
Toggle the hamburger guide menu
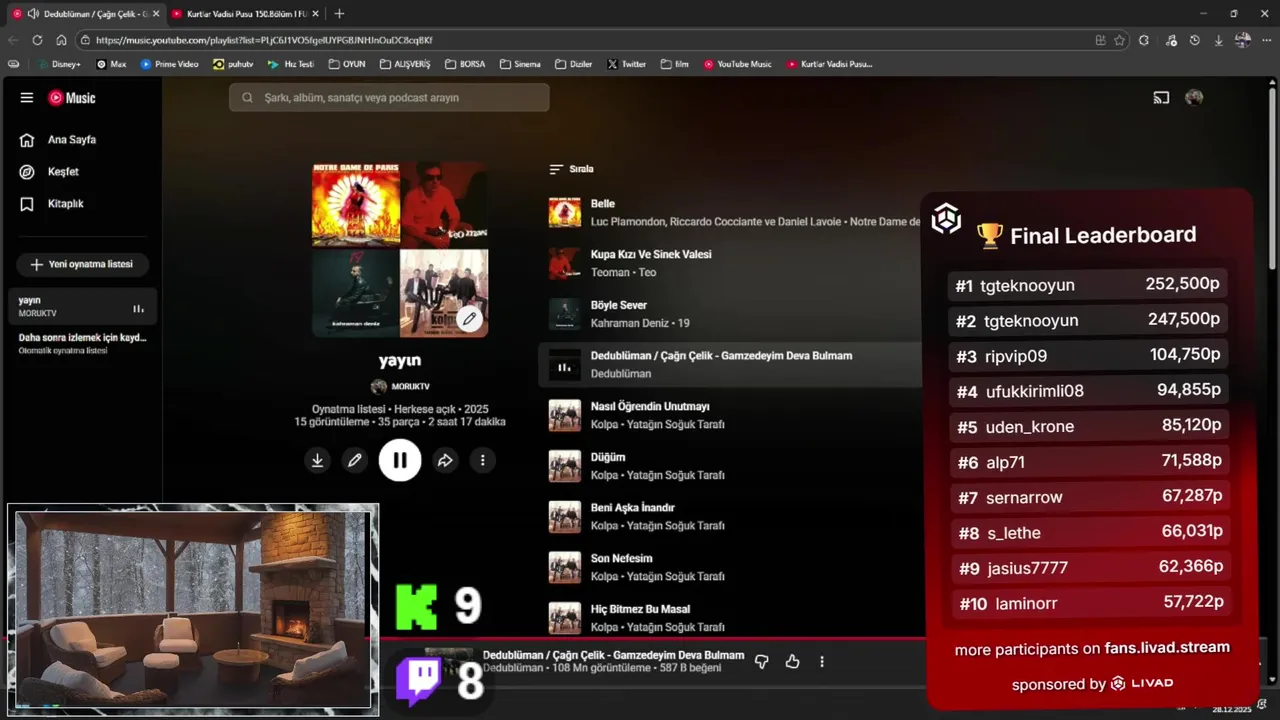27,98
